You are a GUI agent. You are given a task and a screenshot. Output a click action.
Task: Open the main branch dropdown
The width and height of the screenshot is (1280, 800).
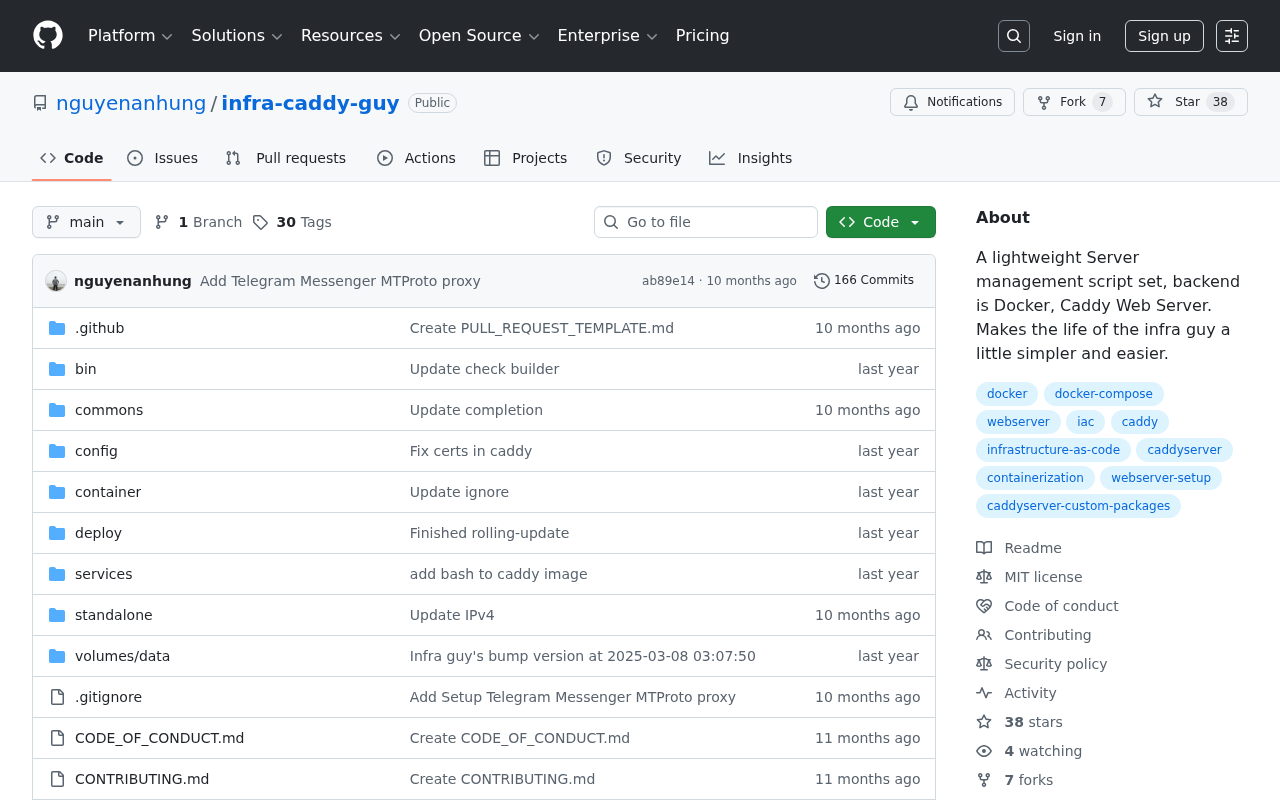tap(86, 222)
